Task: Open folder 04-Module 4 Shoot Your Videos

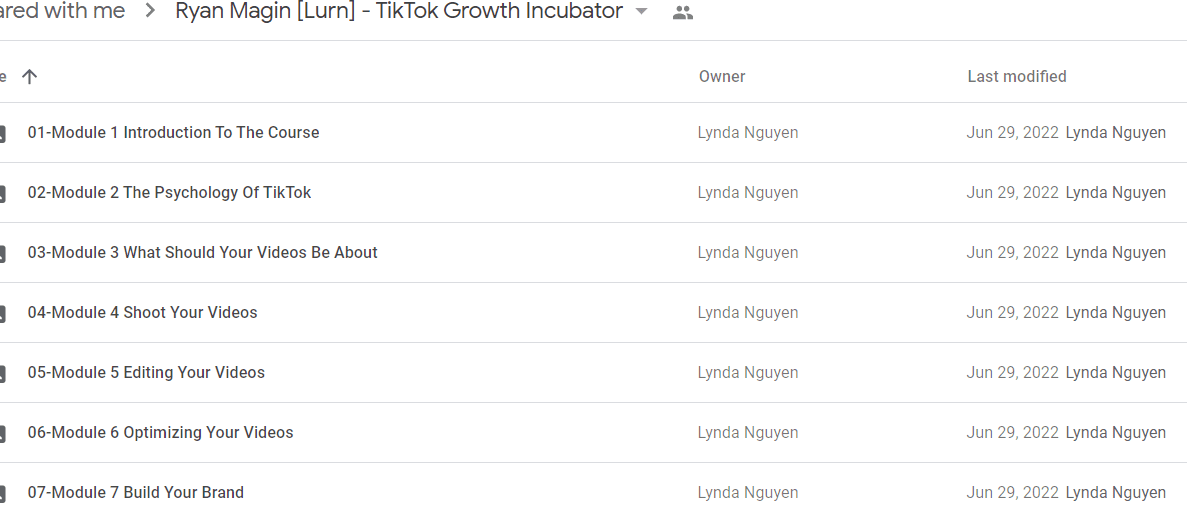Action: click(142, 312)
